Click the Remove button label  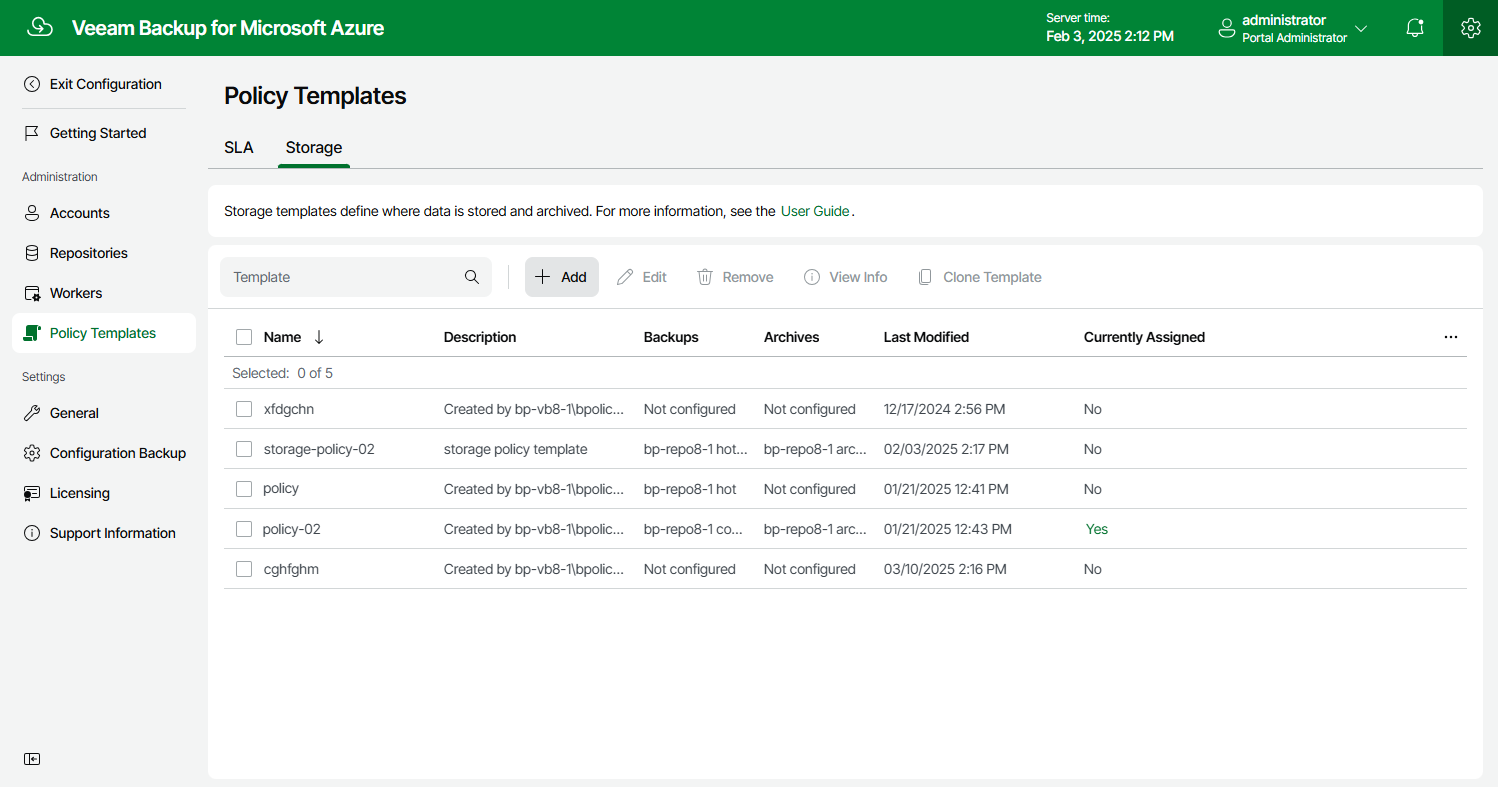[x=748, y=277]
